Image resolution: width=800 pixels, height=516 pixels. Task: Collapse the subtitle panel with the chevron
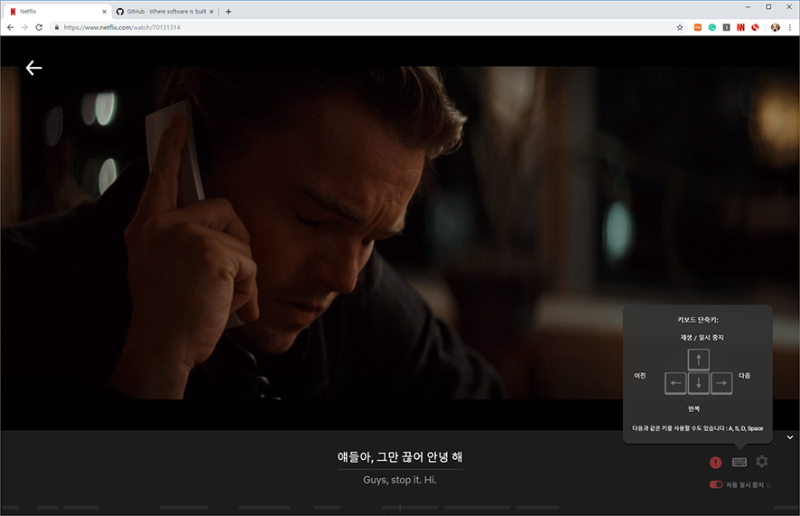[790, 437]
